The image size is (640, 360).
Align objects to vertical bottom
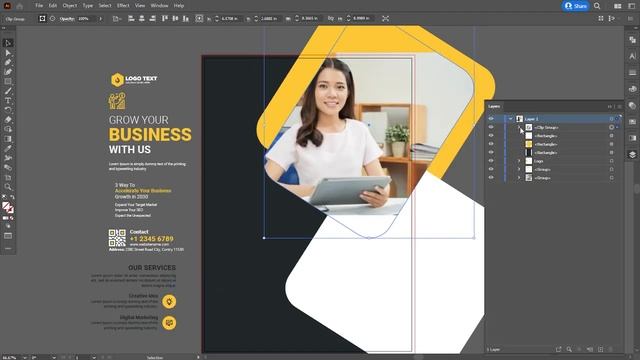tap(186, 18)
